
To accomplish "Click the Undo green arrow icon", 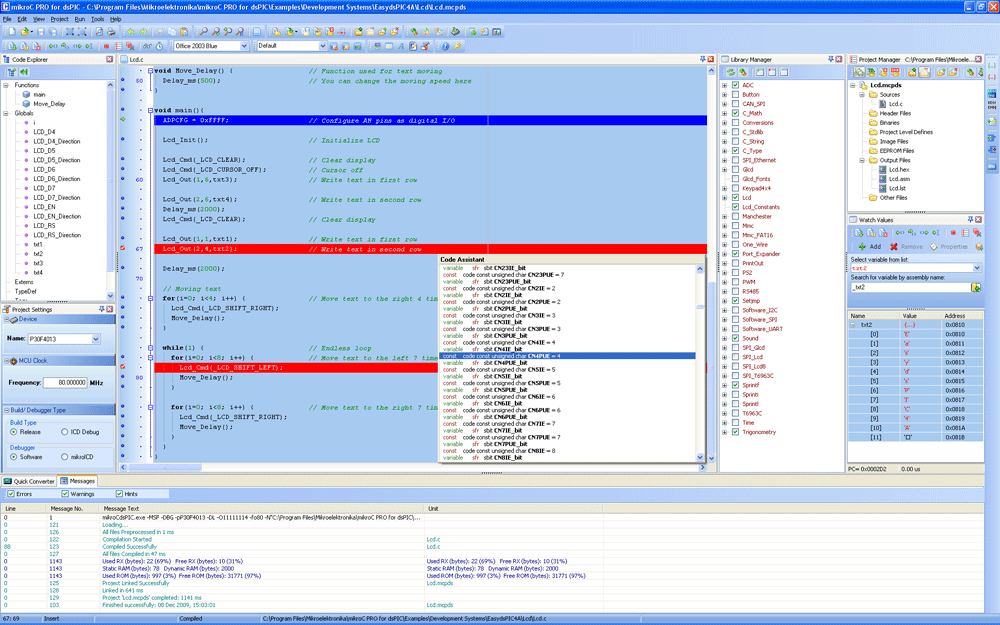I will click(131, 31).
